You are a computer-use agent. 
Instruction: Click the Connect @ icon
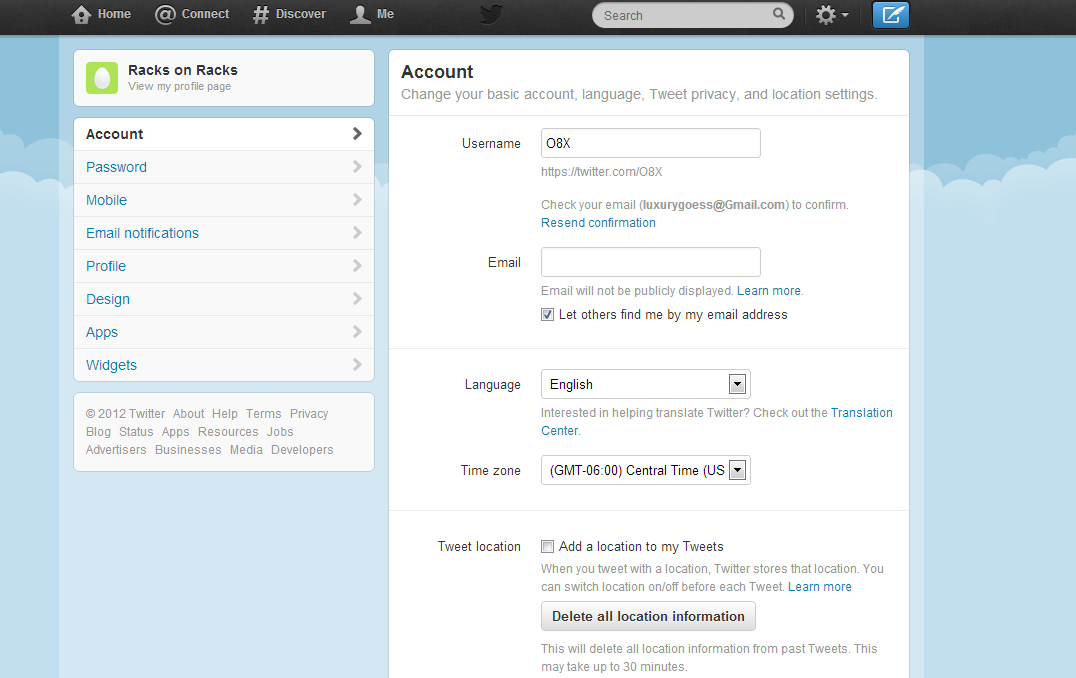pos(165,14)
